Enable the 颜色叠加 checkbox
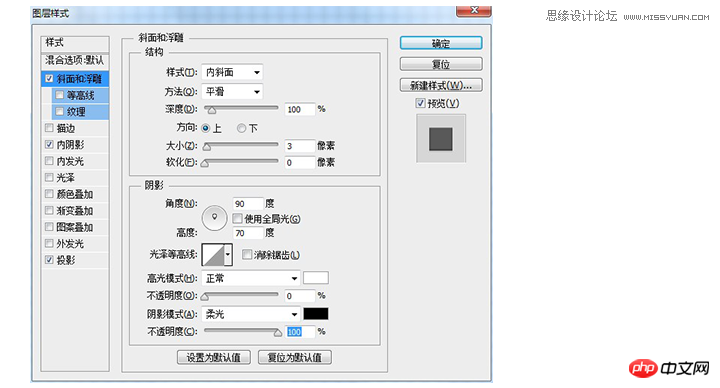Screen dimensions: 720x388 click(x=49, y=194)
